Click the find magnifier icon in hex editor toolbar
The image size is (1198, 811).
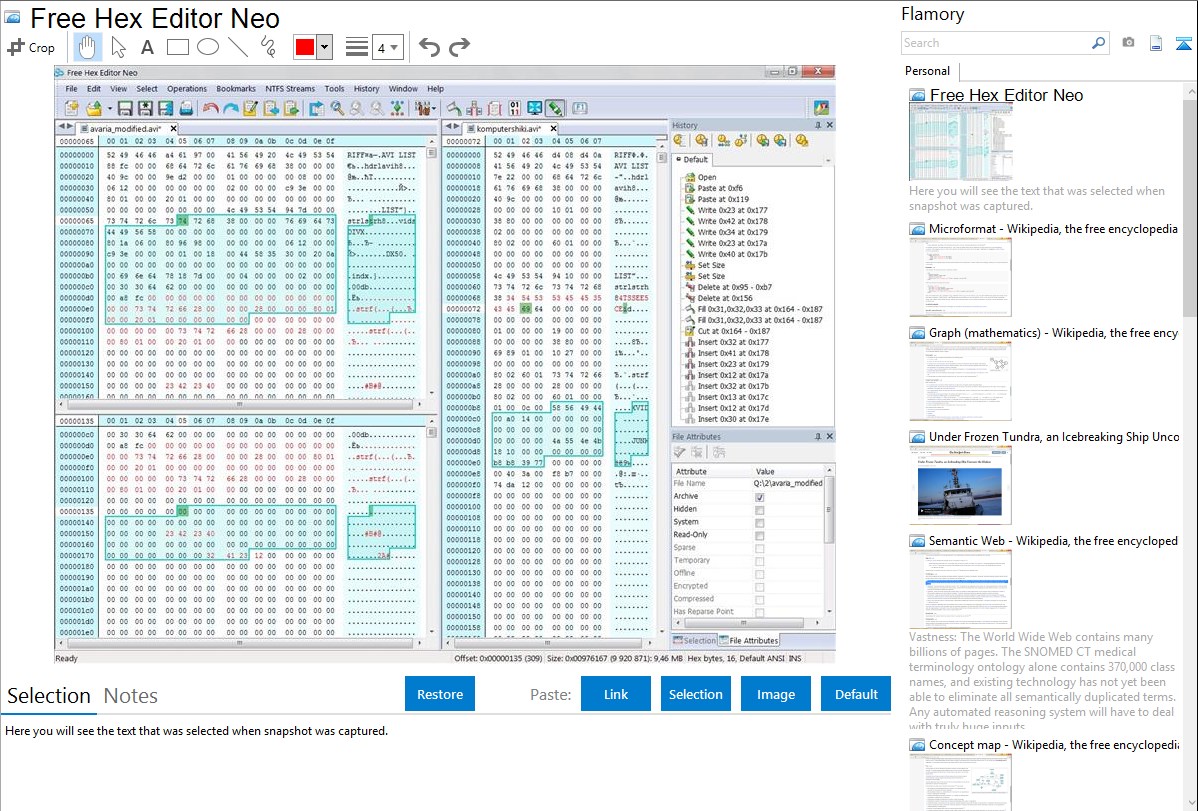click(337, 109)
